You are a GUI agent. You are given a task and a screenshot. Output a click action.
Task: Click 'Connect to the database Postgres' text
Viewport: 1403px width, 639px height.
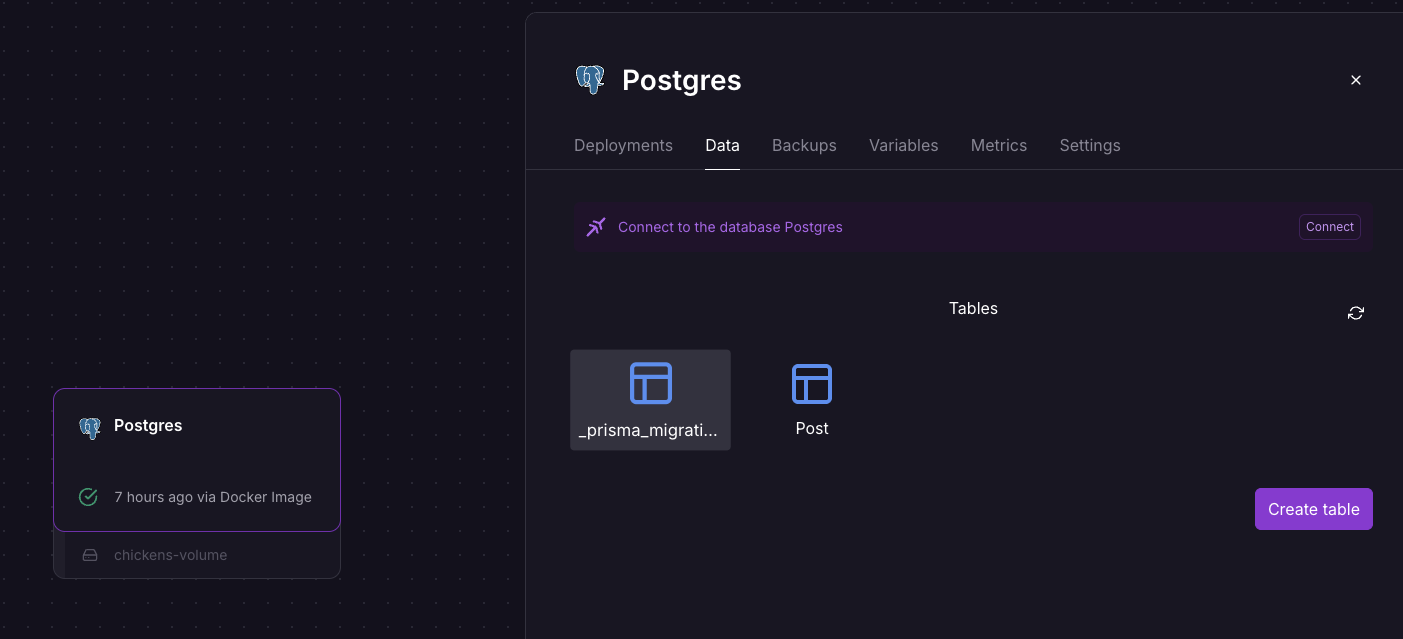(730, 227)
